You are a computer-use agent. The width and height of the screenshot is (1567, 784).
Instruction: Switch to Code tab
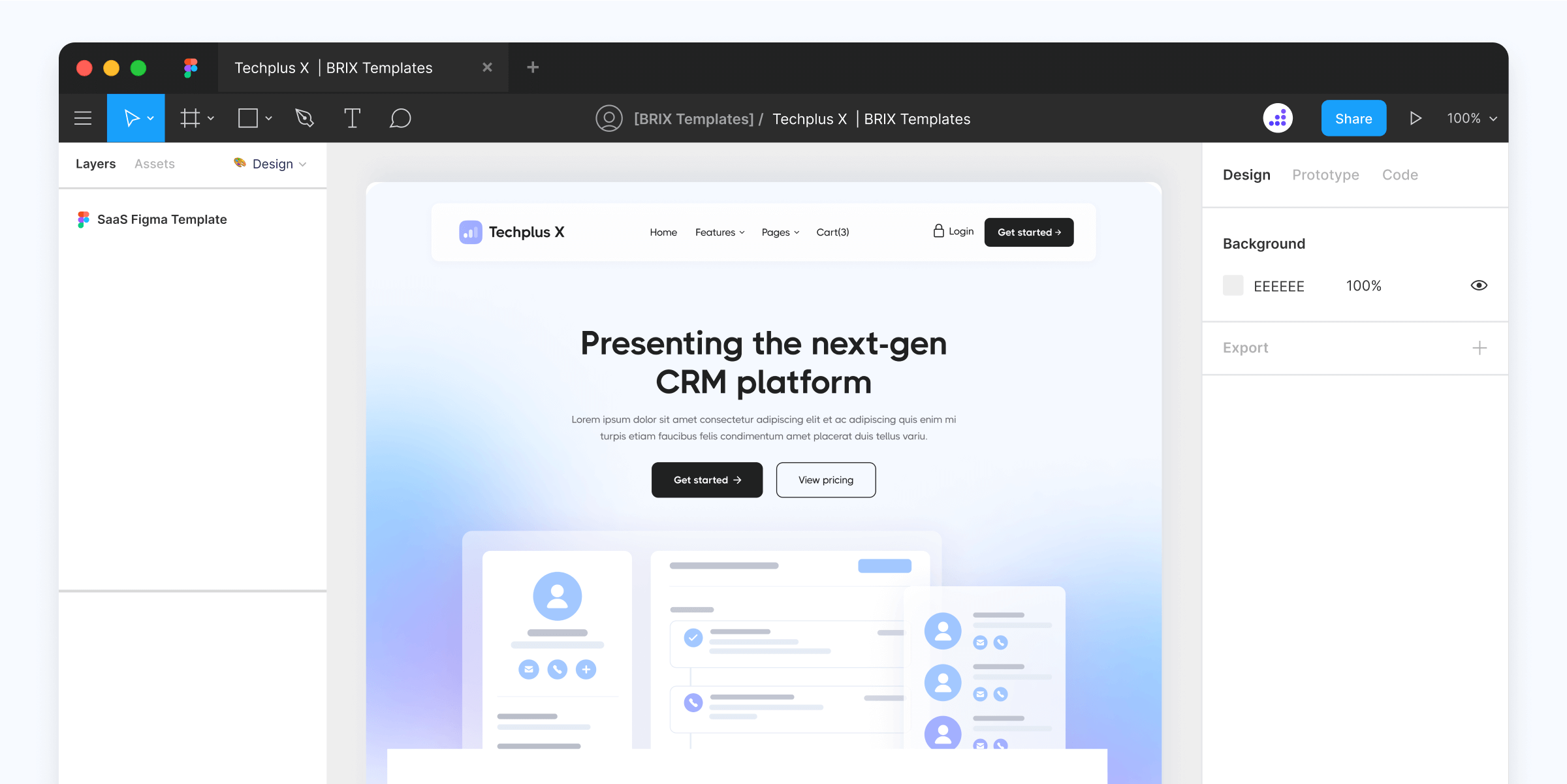[x=1400, y=173]
